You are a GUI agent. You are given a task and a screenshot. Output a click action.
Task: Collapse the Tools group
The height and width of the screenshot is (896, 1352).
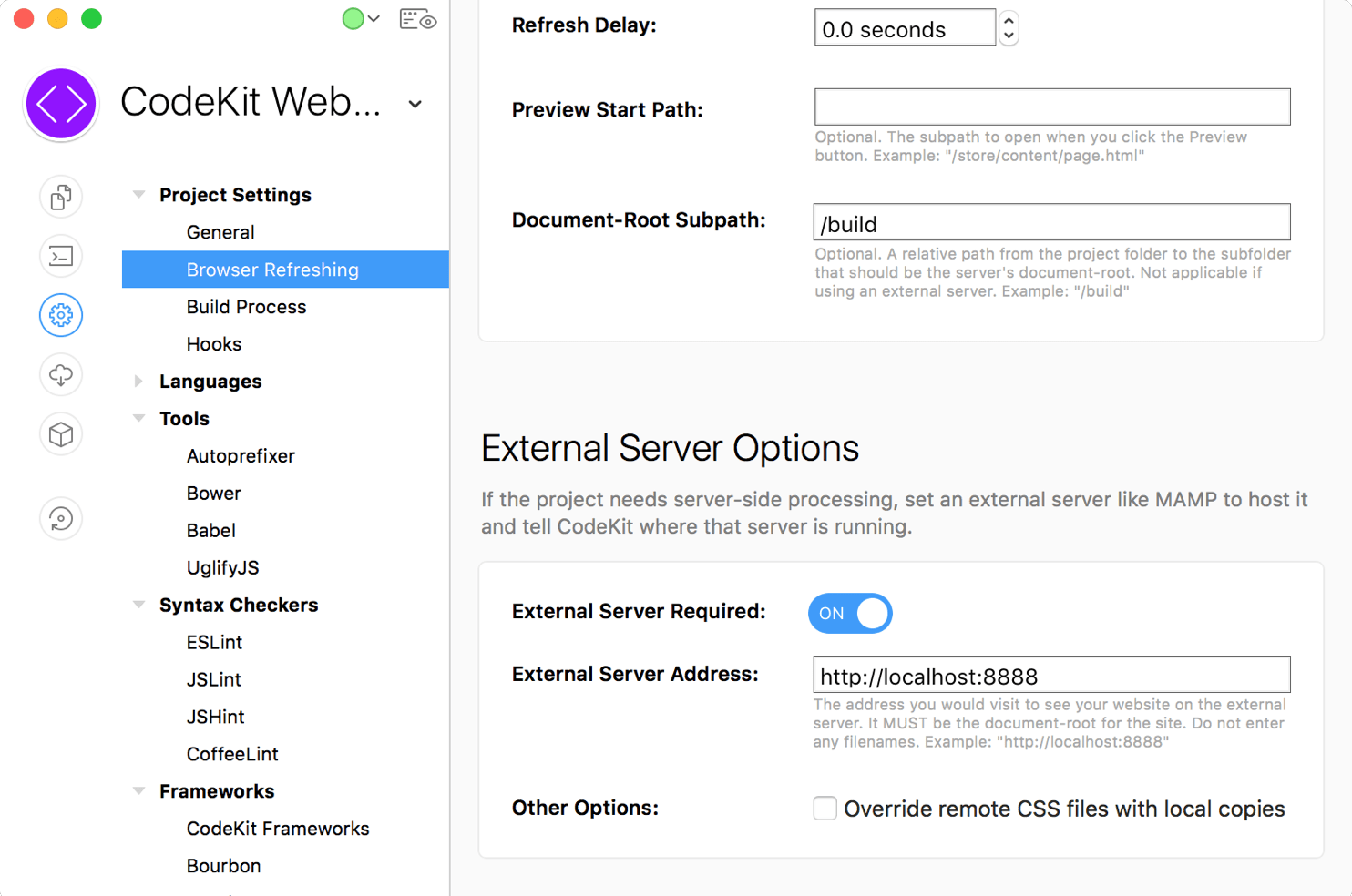[138, 418]
